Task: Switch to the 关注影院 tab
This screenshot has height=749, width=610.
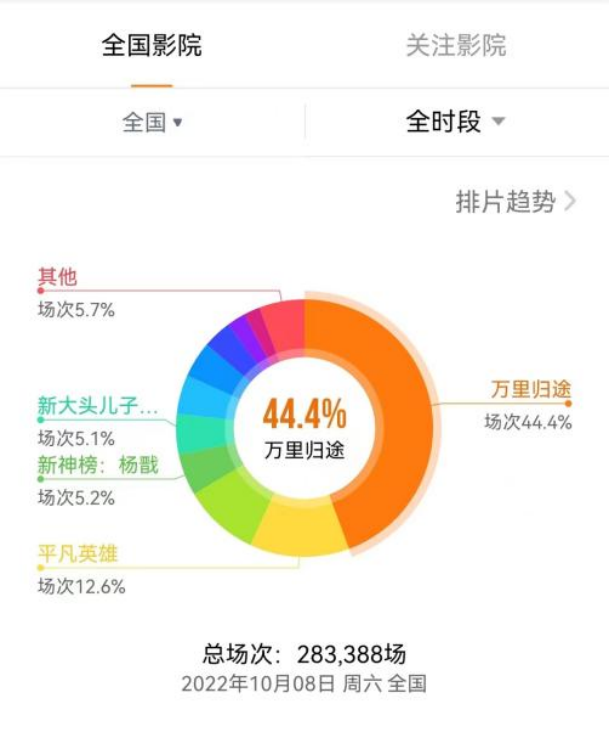Action: 456,46
